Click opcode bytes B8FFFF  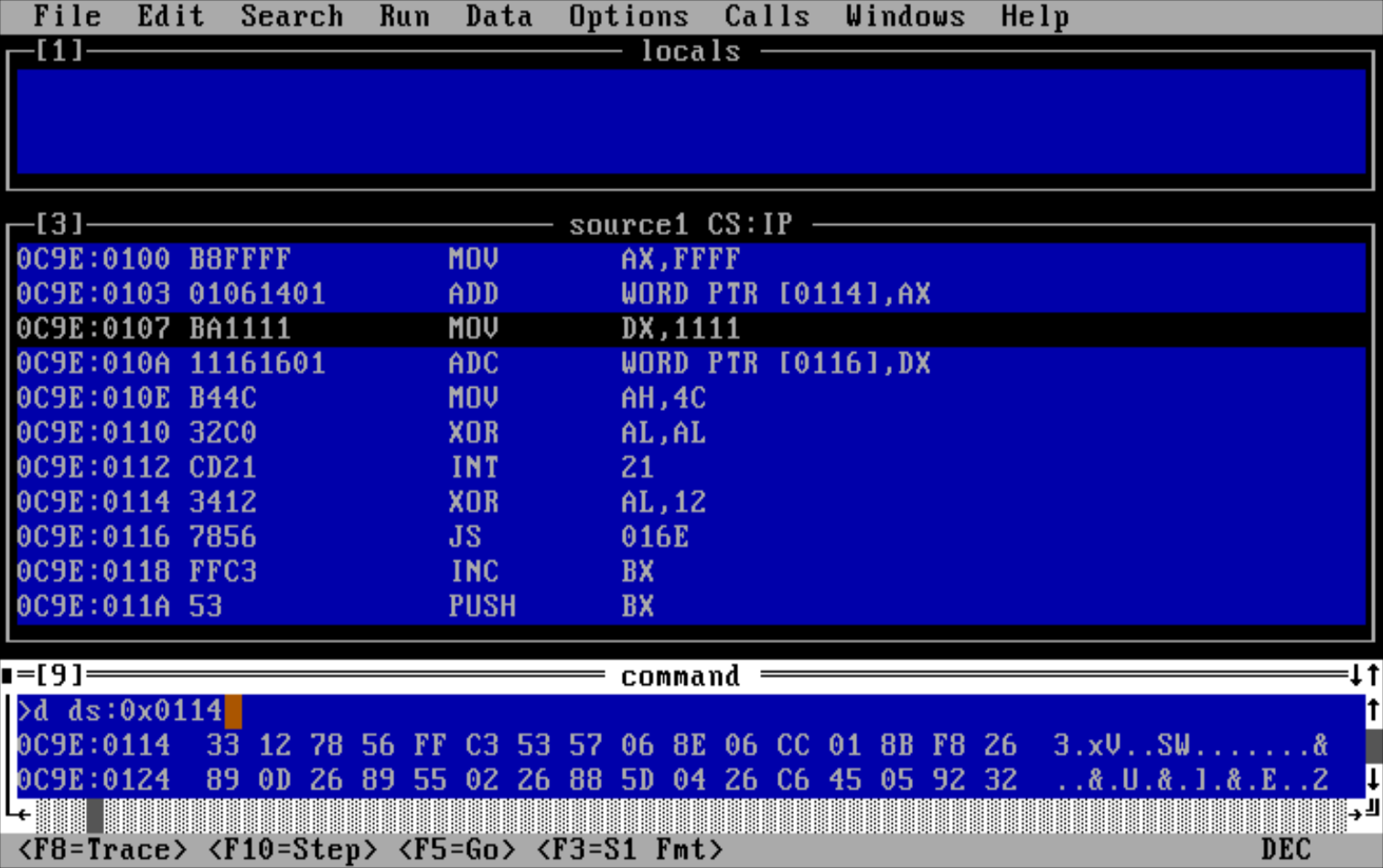pyautogui.click(x=240, y=259)
